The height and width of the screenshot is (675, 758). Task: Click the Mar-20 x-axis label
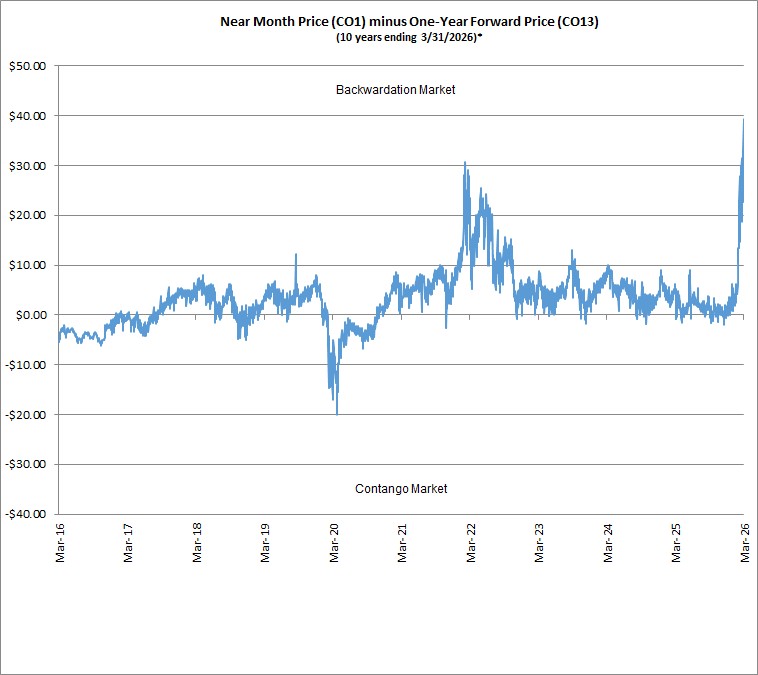(x=334, y=543)
